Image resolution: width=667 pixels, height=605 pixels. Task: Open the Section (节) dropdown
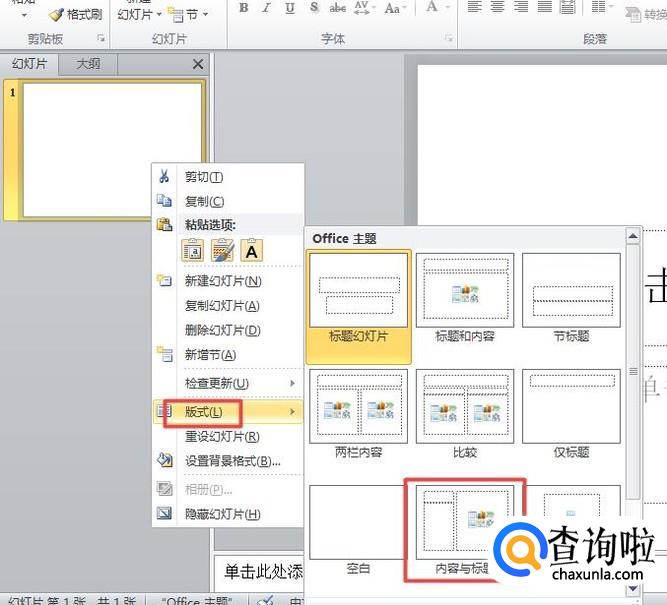188,14
